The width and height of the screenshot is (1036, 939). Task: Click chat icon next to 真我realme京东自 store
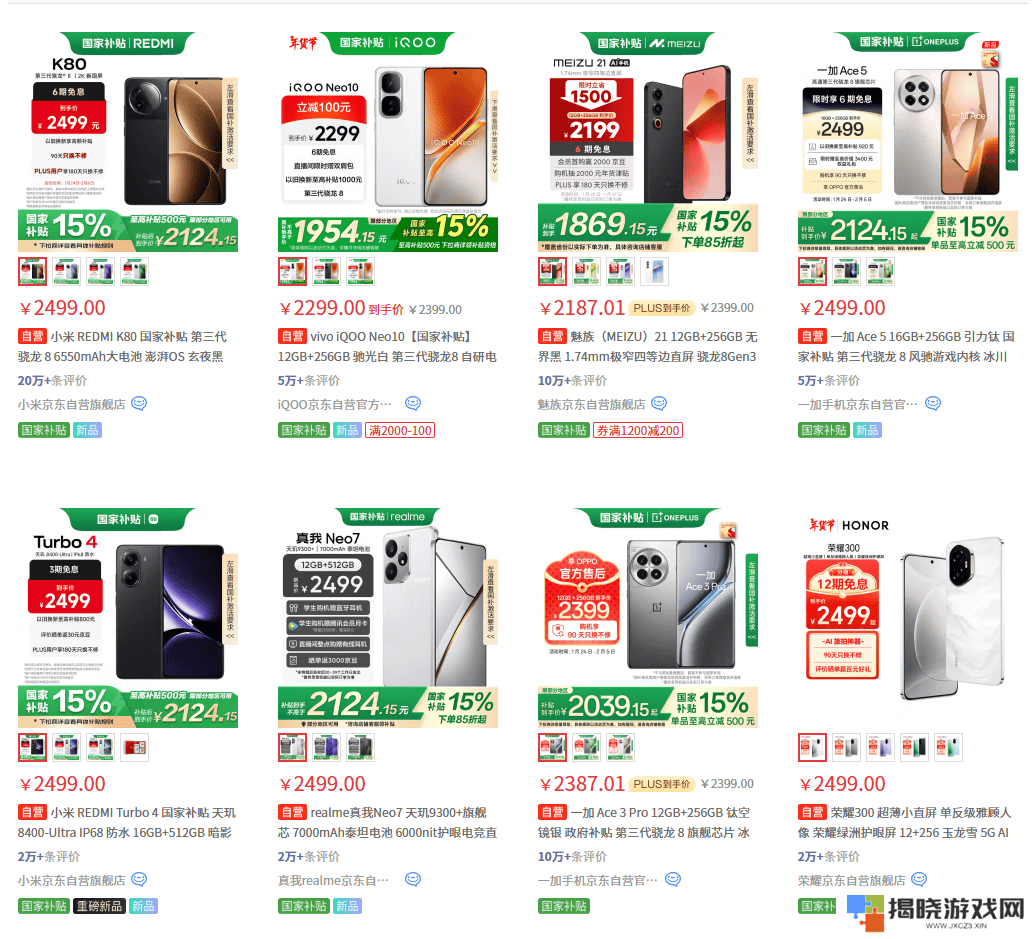pos(413,879)
